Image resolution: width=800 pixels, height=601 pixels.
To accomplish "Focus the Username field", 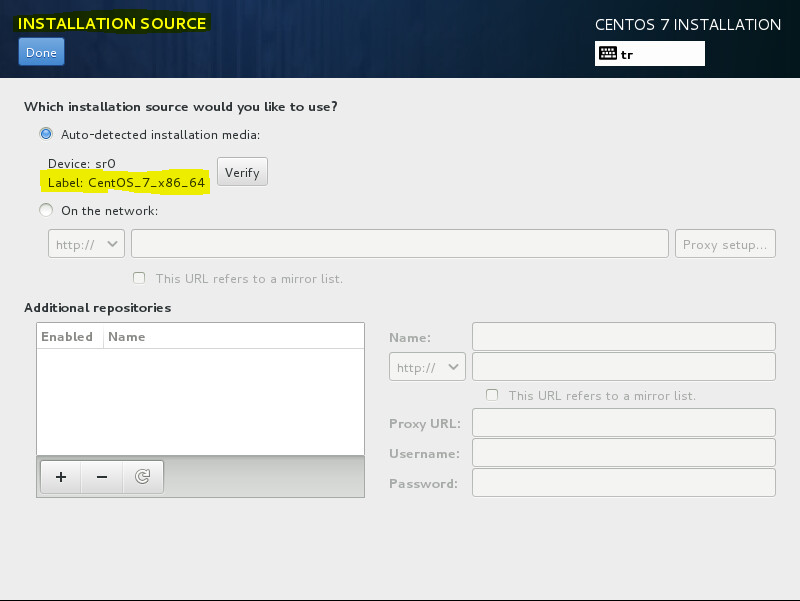I will (623, 453).
